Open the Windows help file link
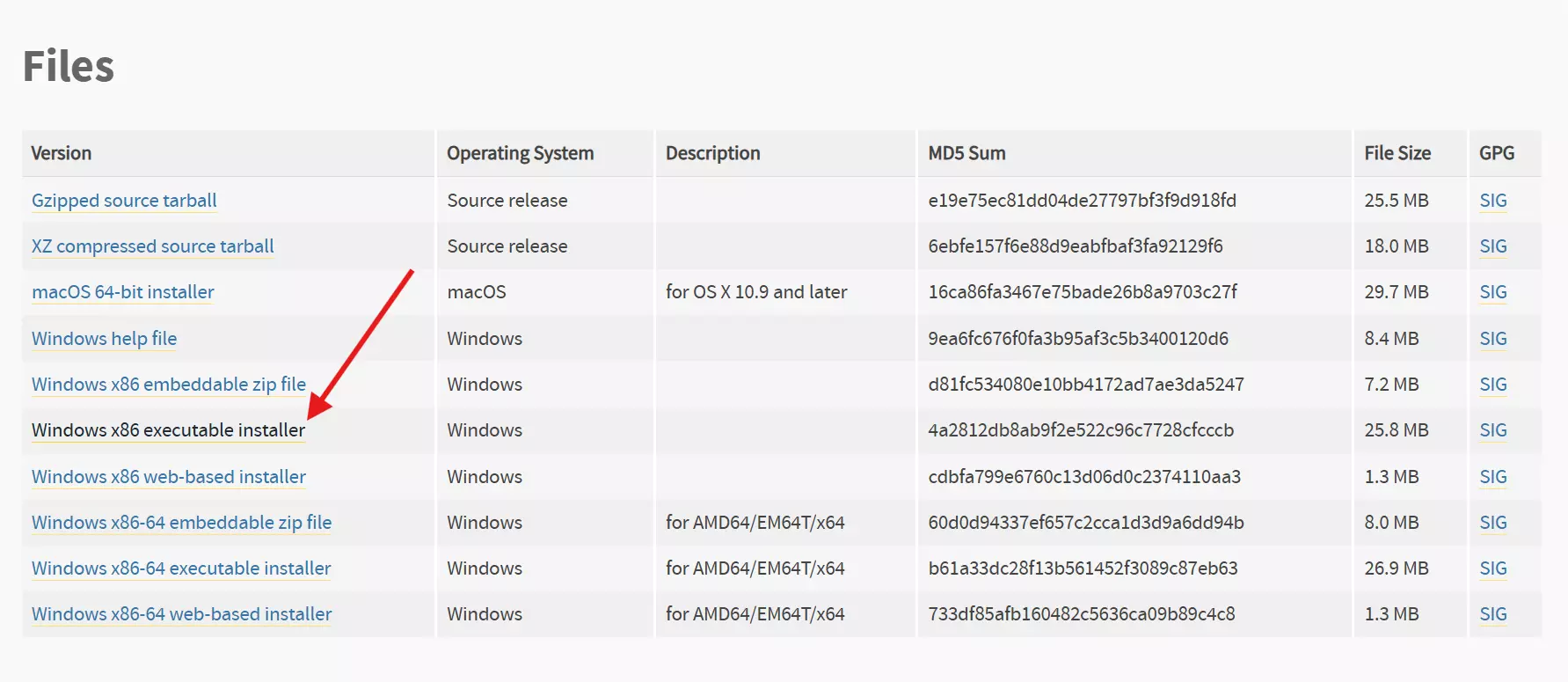This screenshot has width=1568, height=682. point(104,339)
